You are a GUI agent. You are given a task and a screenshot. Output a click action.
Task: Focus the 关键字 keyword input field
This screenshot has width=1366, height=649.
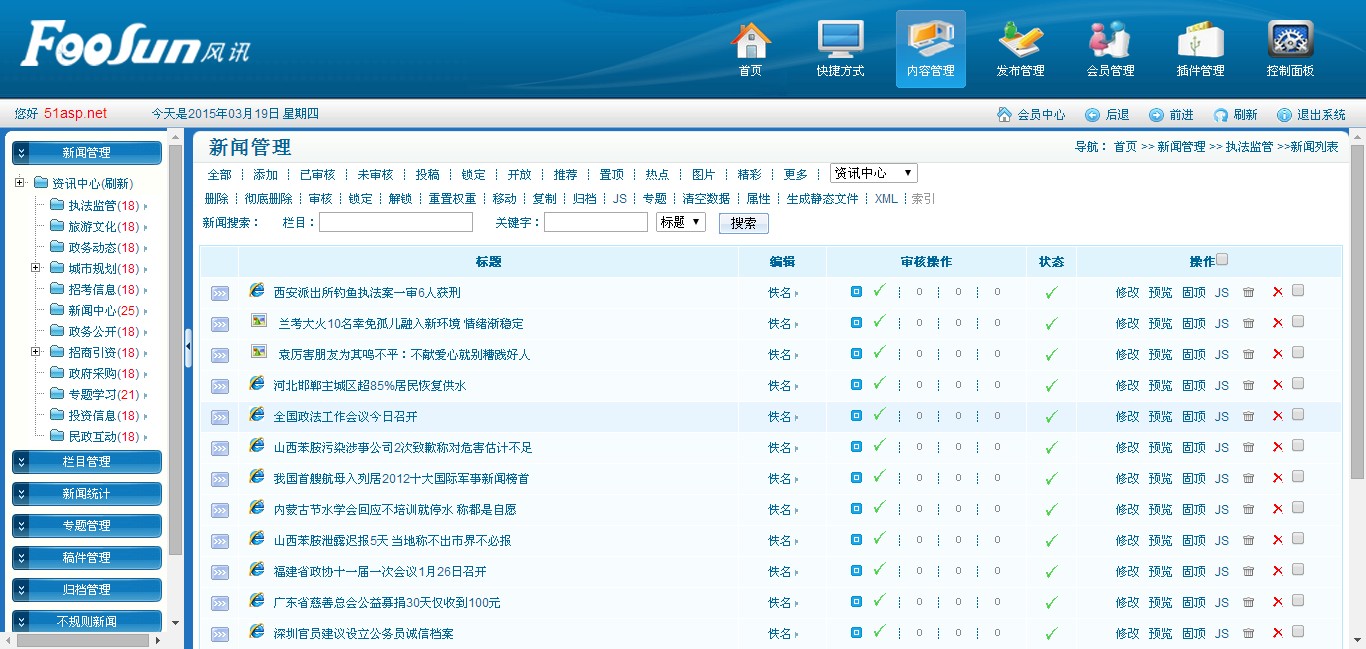click(x=595, y=222)
